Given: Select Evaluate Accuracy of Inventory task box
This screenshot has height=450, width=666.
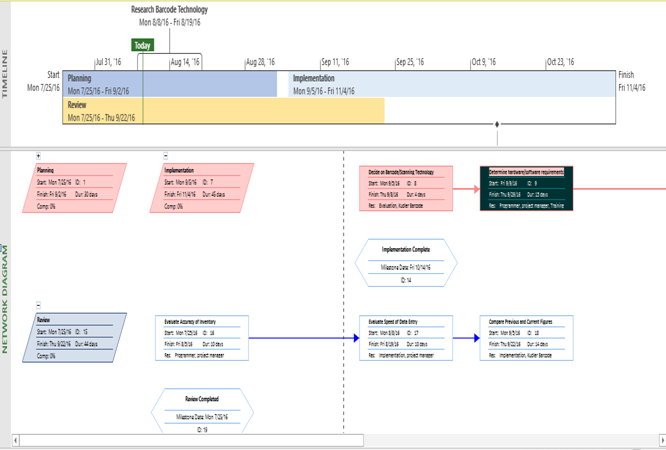Looking at the screenshot, I should [202, 338].
